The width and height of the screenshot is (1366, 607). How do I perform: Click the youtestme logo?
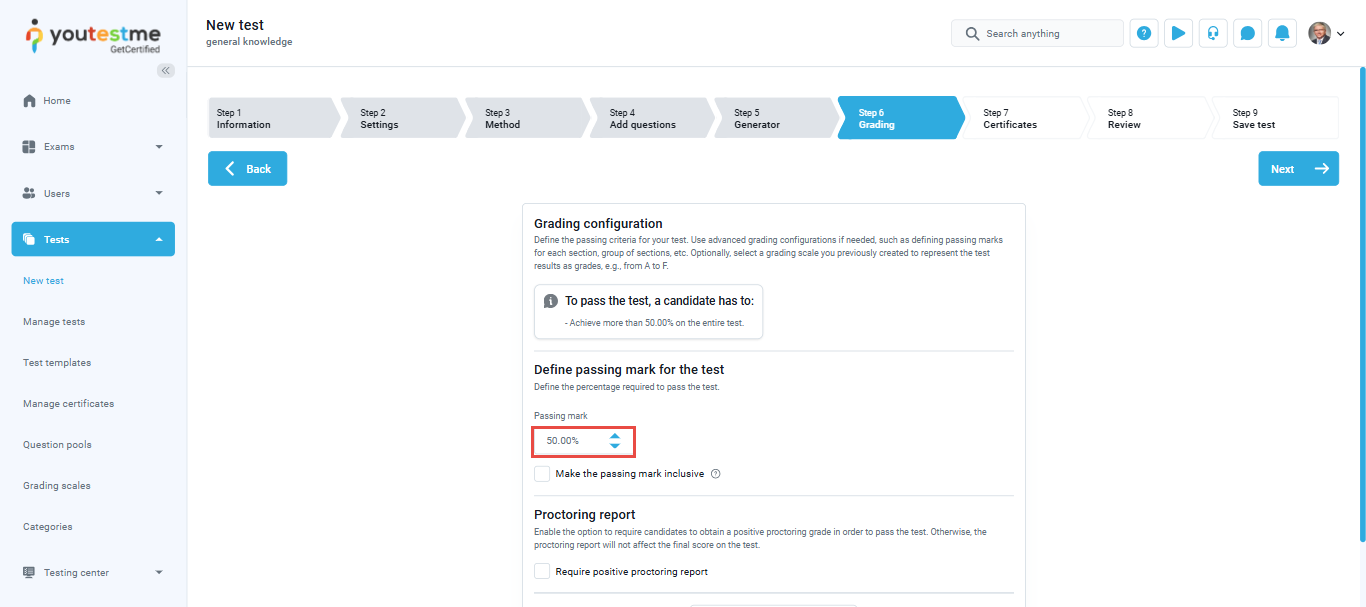click(92, 35)
